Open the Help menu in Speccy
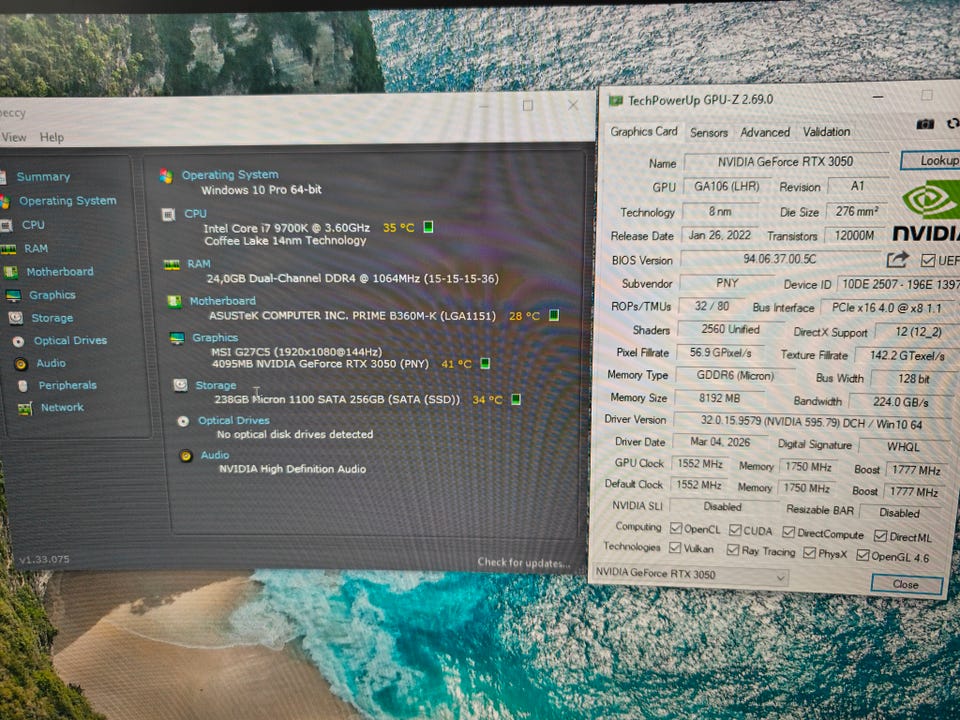The height and width of the screenshot is (720, 960). [x=51, y=137]
